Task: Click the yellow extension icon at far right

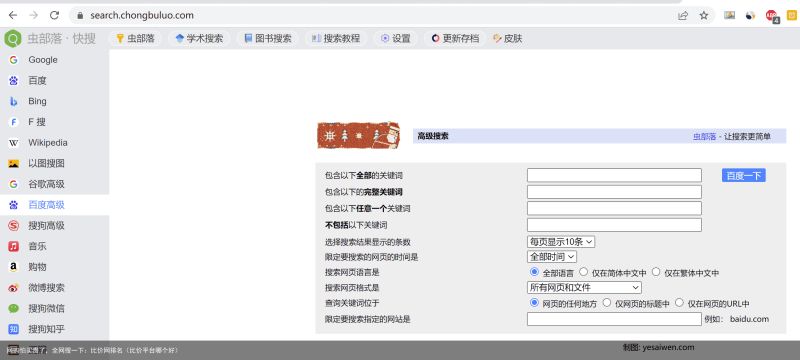Action: [792, 15]
